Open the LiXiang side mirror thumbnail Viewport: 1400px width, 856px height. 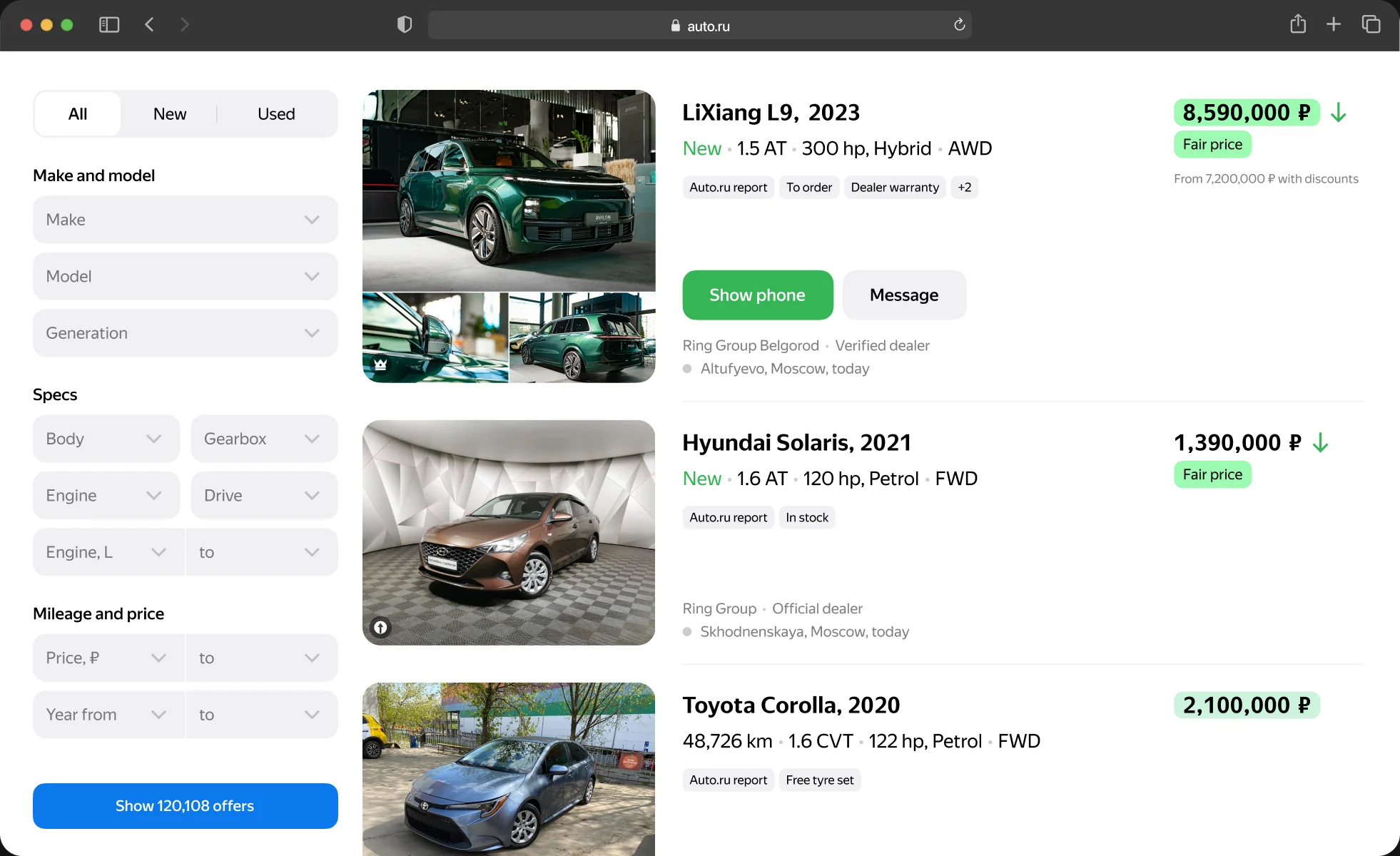(x=435, y=338)
